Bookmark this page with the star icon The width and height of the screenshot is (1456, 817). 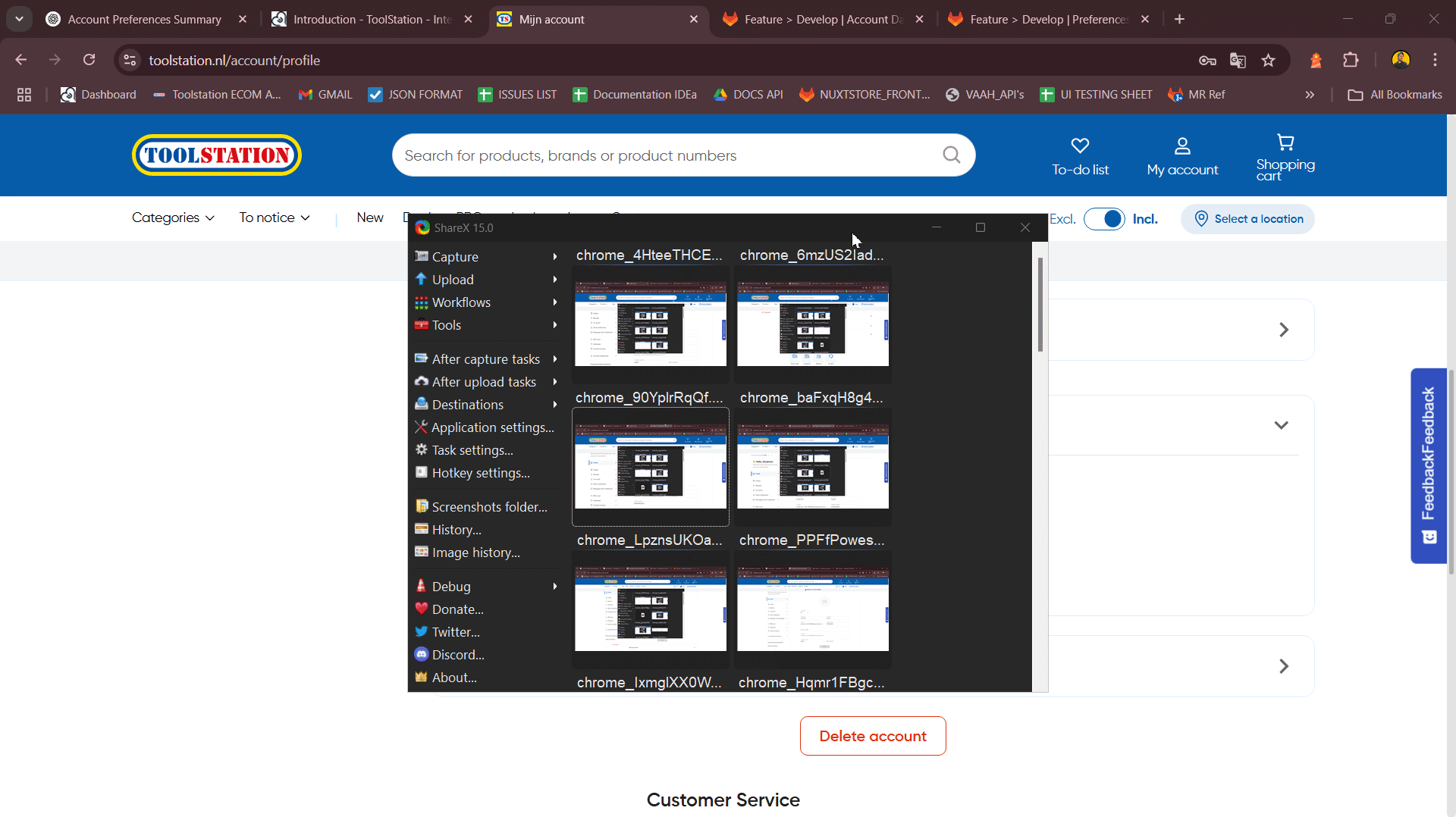pos(1268,61)
